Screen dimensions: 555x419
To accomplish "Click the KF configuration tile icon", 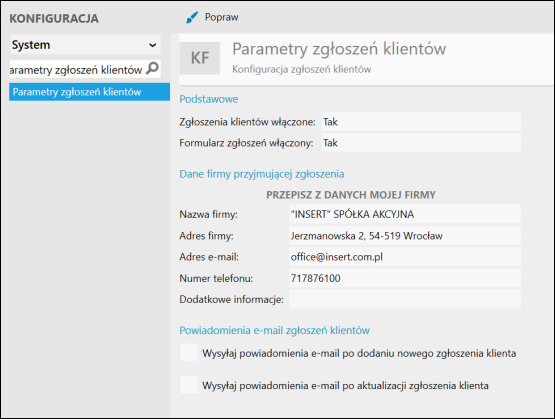I will [200, 58].
